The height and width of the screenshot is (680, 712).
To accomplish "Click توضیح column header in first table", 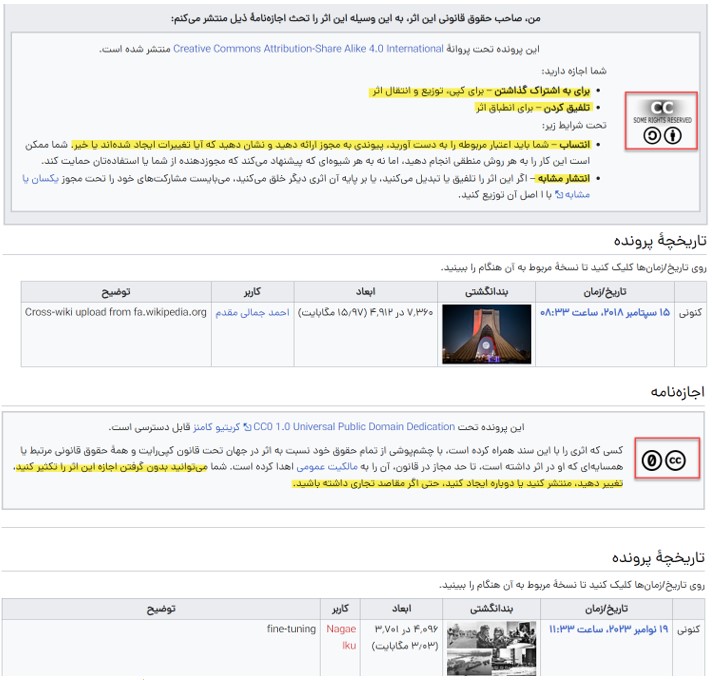I will click(x=116, y=291).
